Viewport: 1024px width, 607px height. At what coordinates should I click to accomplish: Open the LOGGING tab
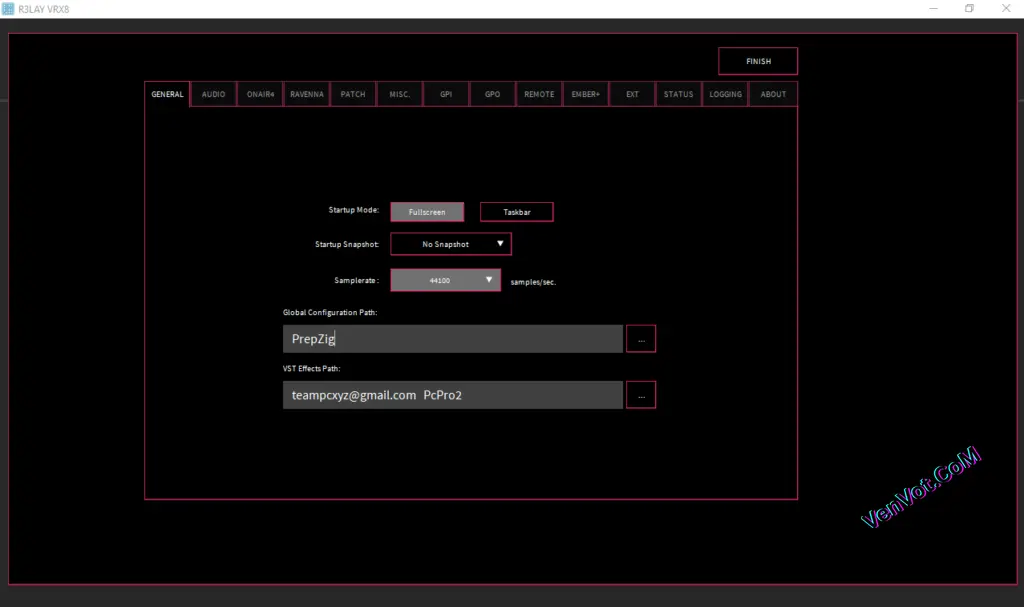(726, 94)
